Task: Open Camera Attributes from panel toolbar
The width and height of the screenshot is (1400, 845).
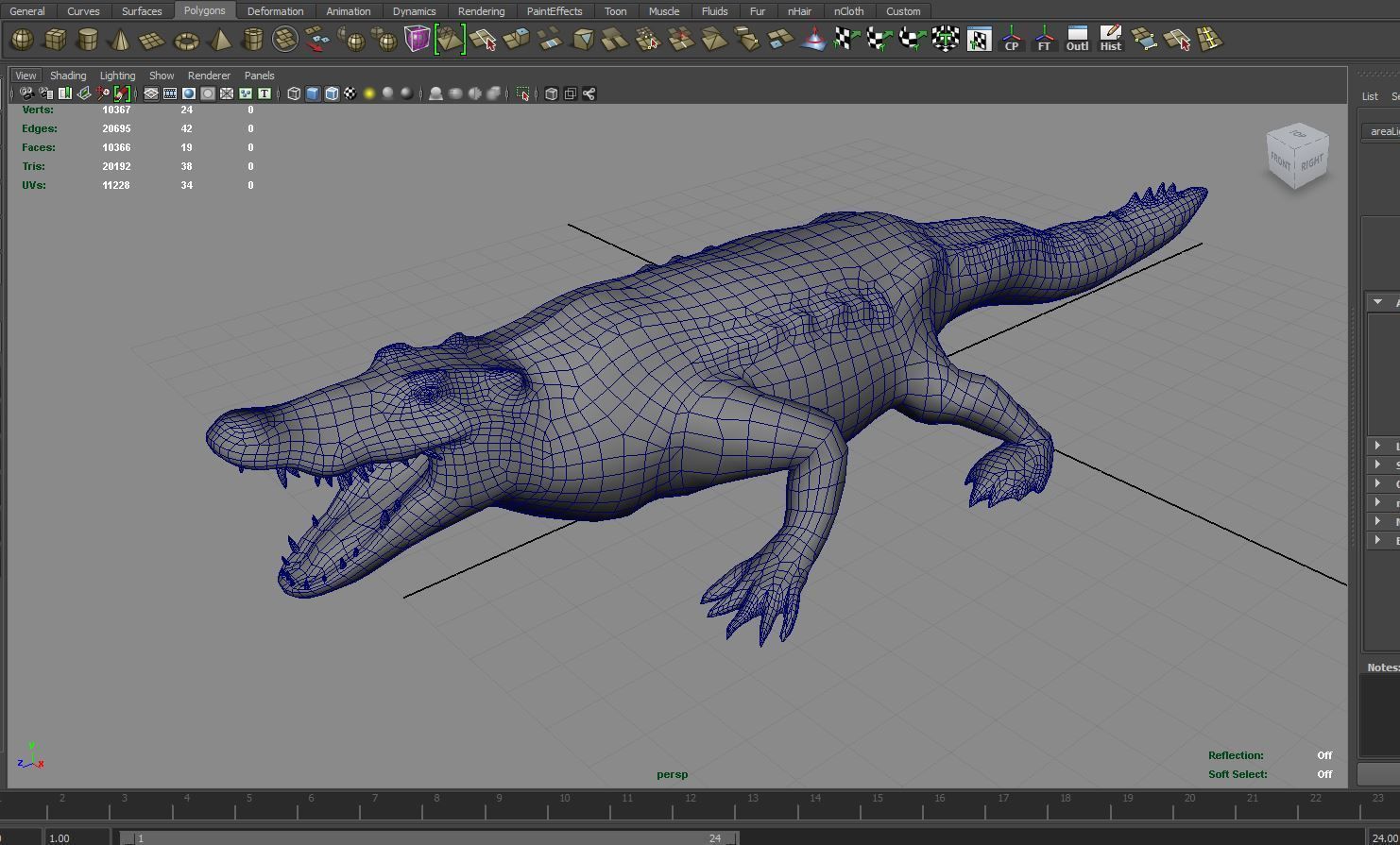Action: (x=45, y=93)
